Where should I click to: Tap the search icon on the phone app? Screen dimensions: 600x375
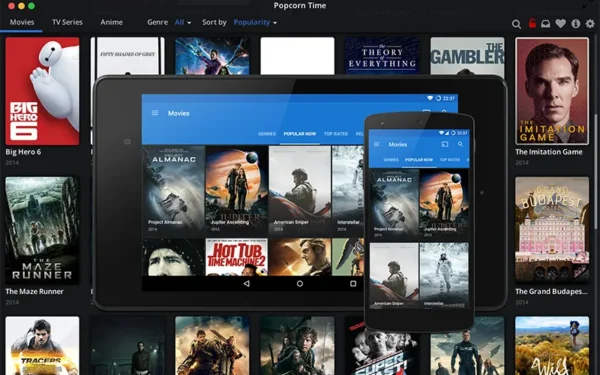point(460,144)
